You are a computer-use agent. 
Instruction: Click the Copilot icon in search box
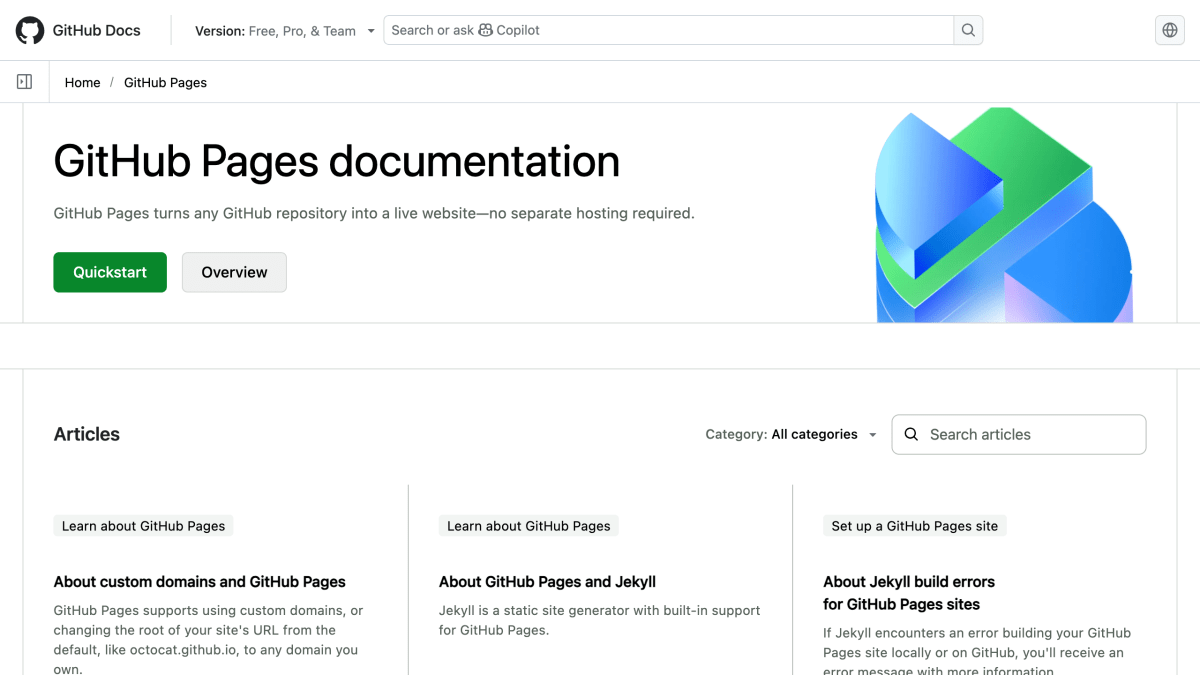pyautogui.click(x=486, y=30)
